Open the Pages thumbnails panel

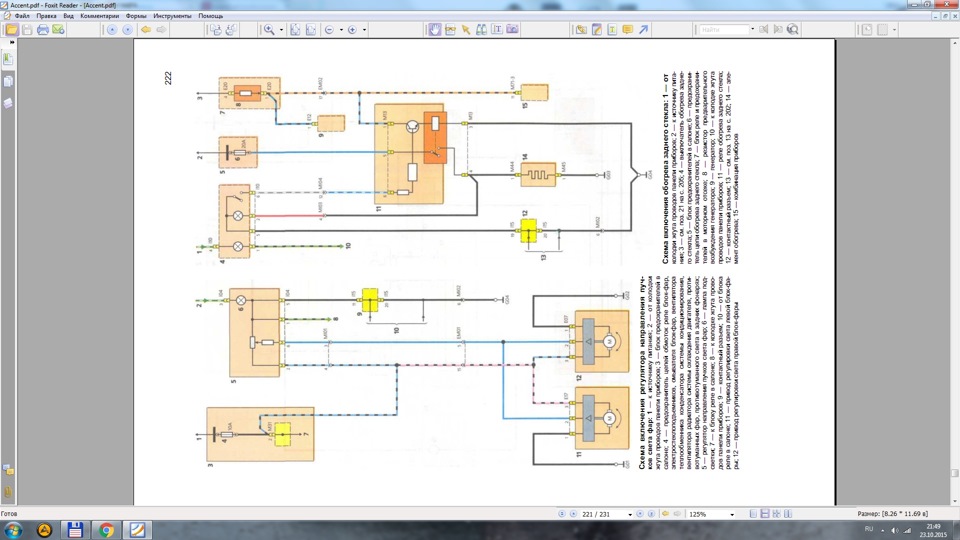click(8, 81)
